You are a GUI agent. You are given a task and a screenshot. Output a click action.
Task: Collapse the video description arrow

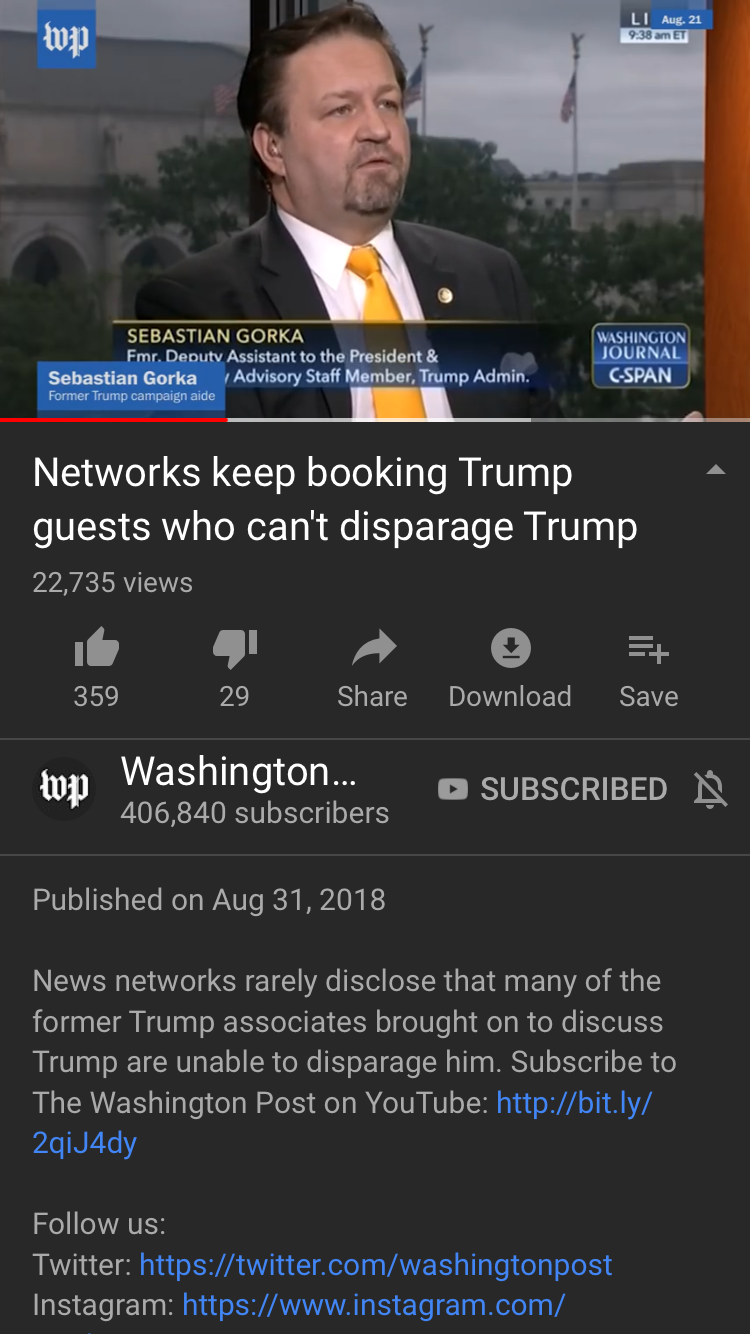(716, 471)
